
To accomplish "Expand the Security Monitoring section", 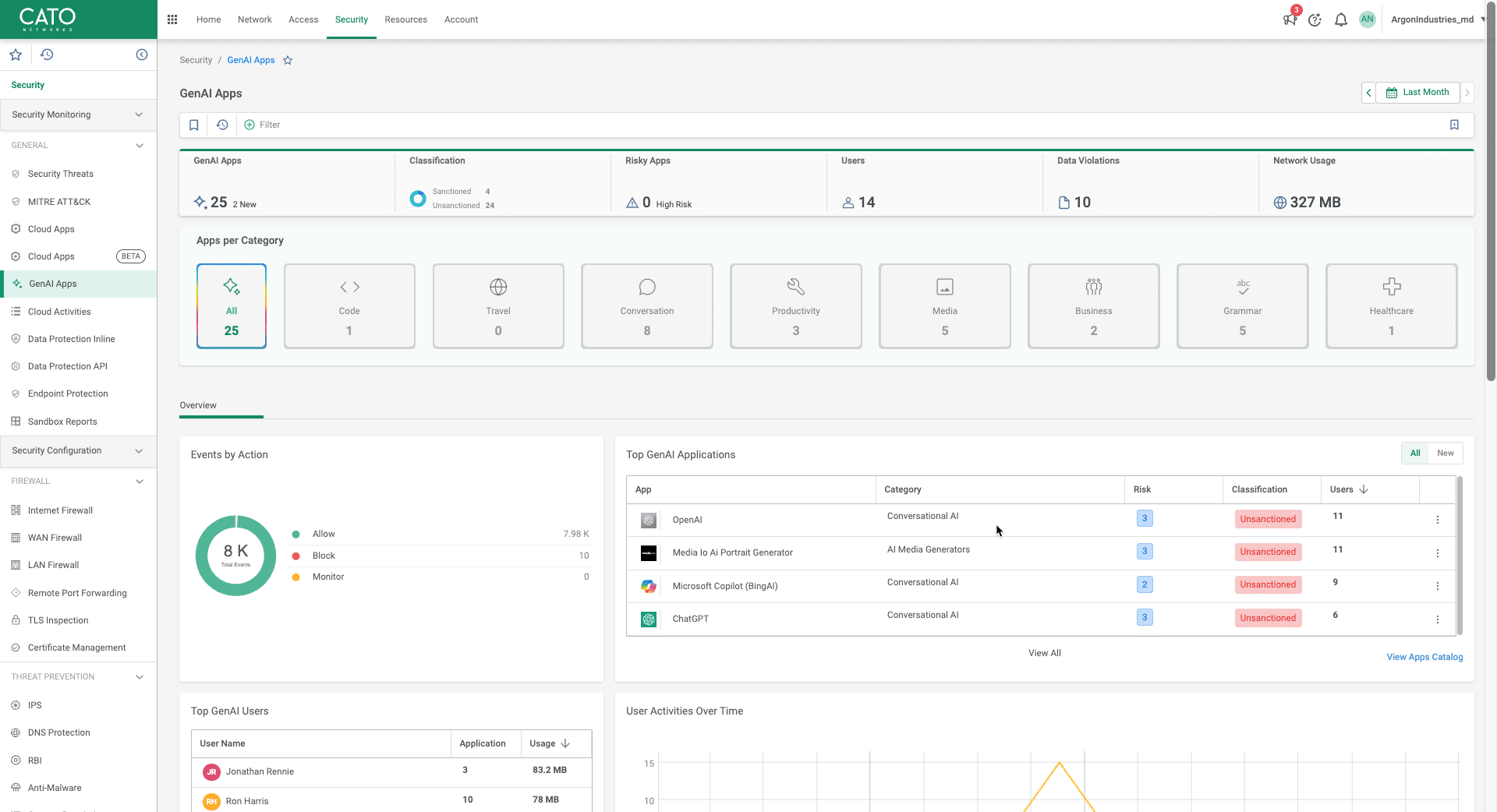I will pos(78,115).
